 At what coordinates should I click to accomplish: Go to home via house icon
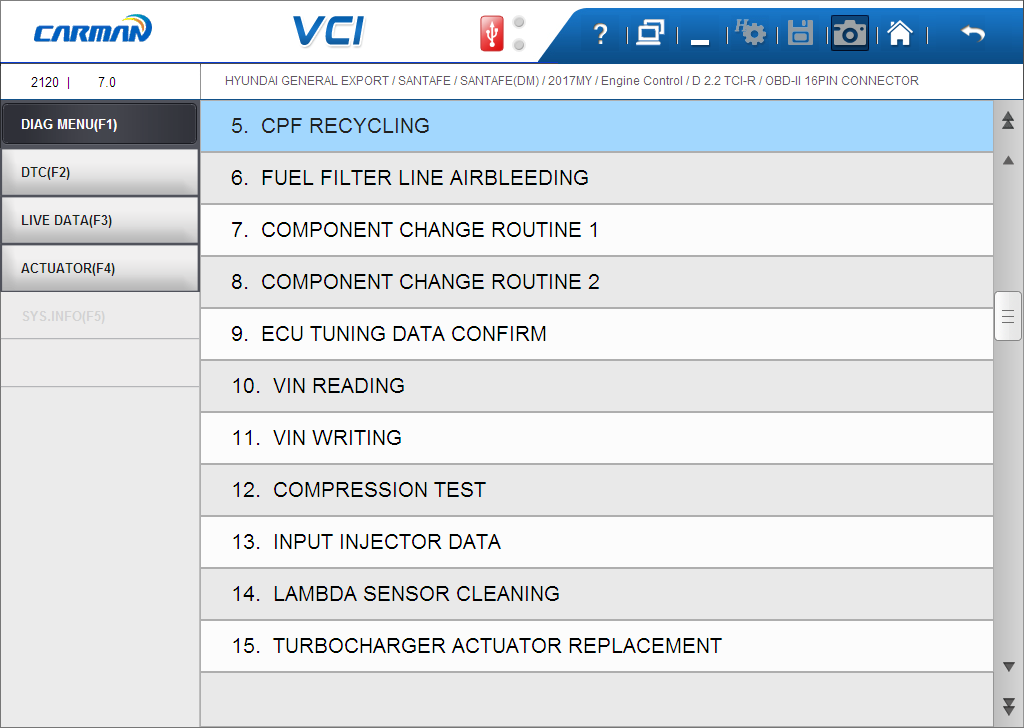tap(900, 33)
